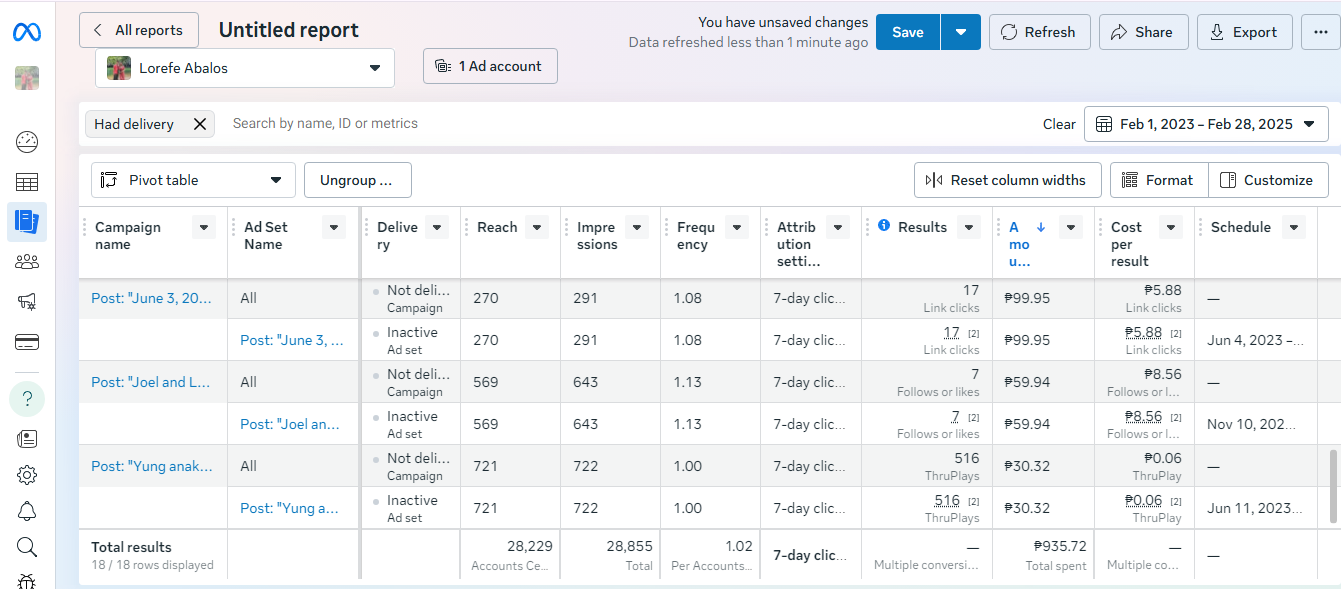Image resolution: width=1341 pixels, height=589 pixels.
Task: Click the Meta logo icon
Action: click(27, 32)
